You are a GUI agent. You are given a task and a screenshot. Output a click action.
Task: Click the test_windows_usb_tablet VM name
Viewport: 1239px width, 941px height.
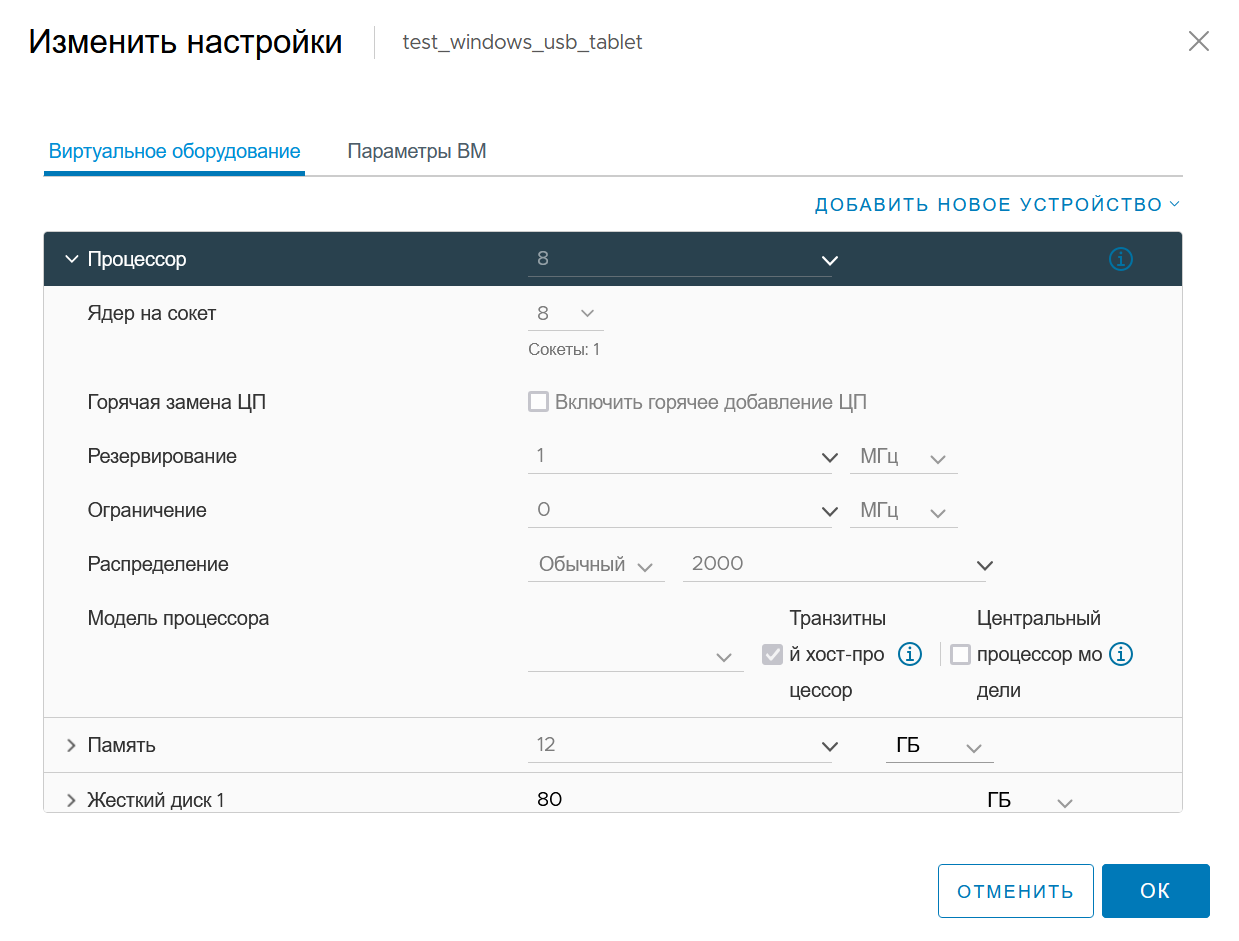pyautogui.click(x=522, y=42)
